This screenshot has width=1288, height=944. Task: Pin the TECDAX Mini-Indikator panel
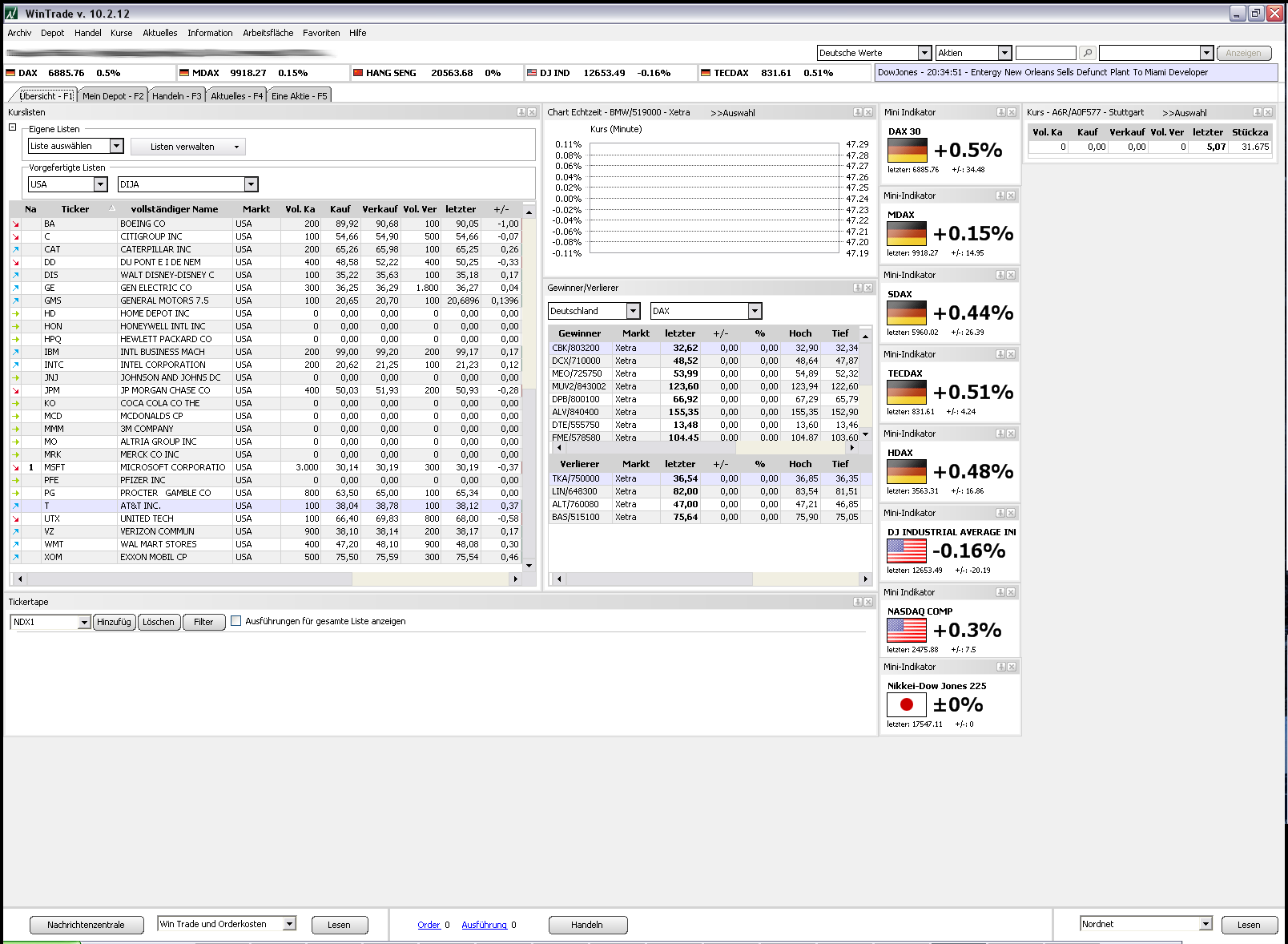(x=1000, y=354)
